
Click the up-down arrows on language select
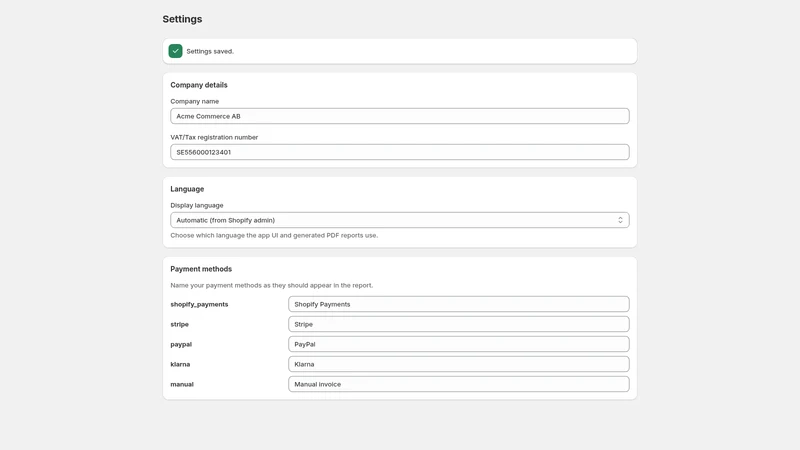coord(620,220)
